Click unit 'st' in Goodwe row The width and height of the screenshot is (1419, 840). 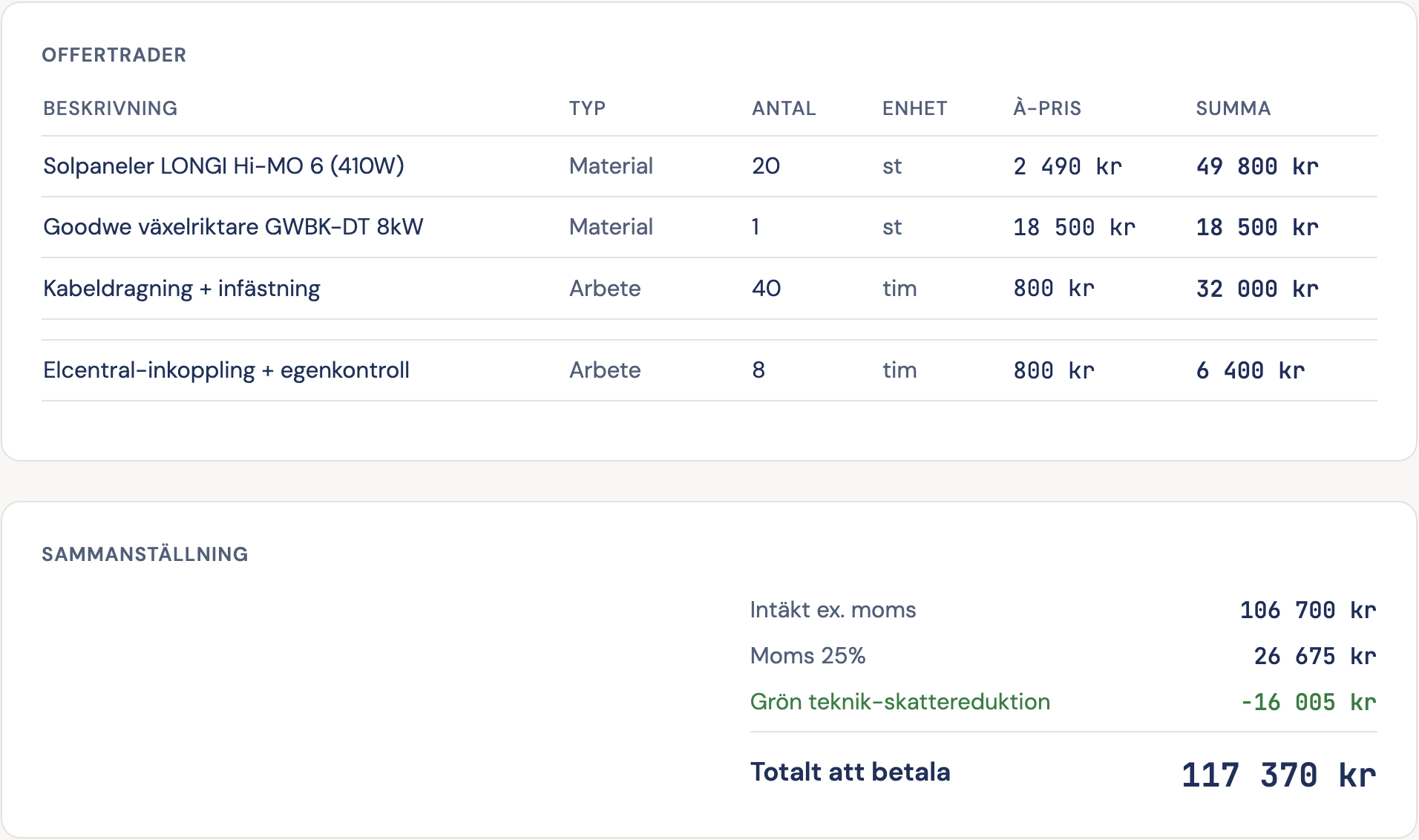click(892, 227)
